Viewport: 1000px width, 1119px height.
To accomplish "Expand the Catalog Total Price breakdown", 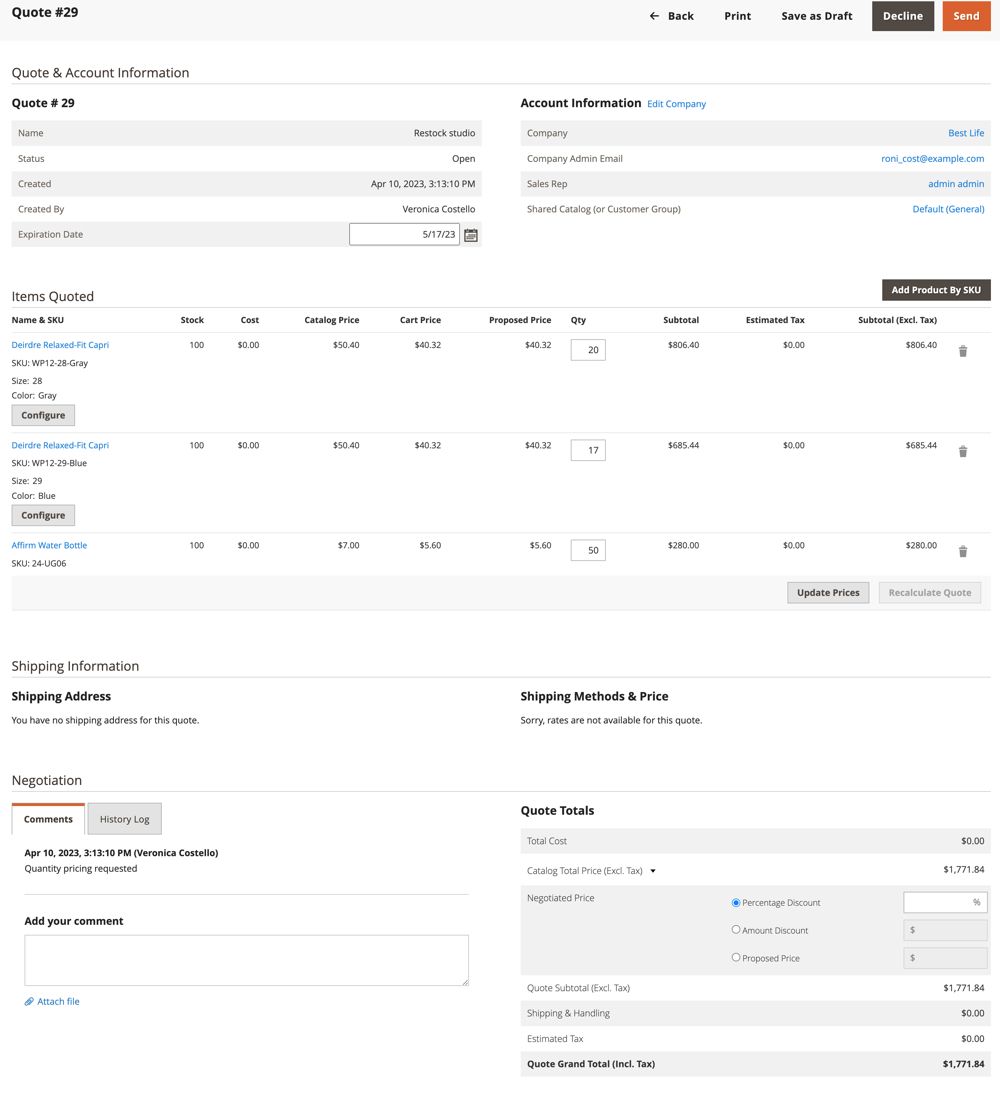I will (x=653, y=870).
